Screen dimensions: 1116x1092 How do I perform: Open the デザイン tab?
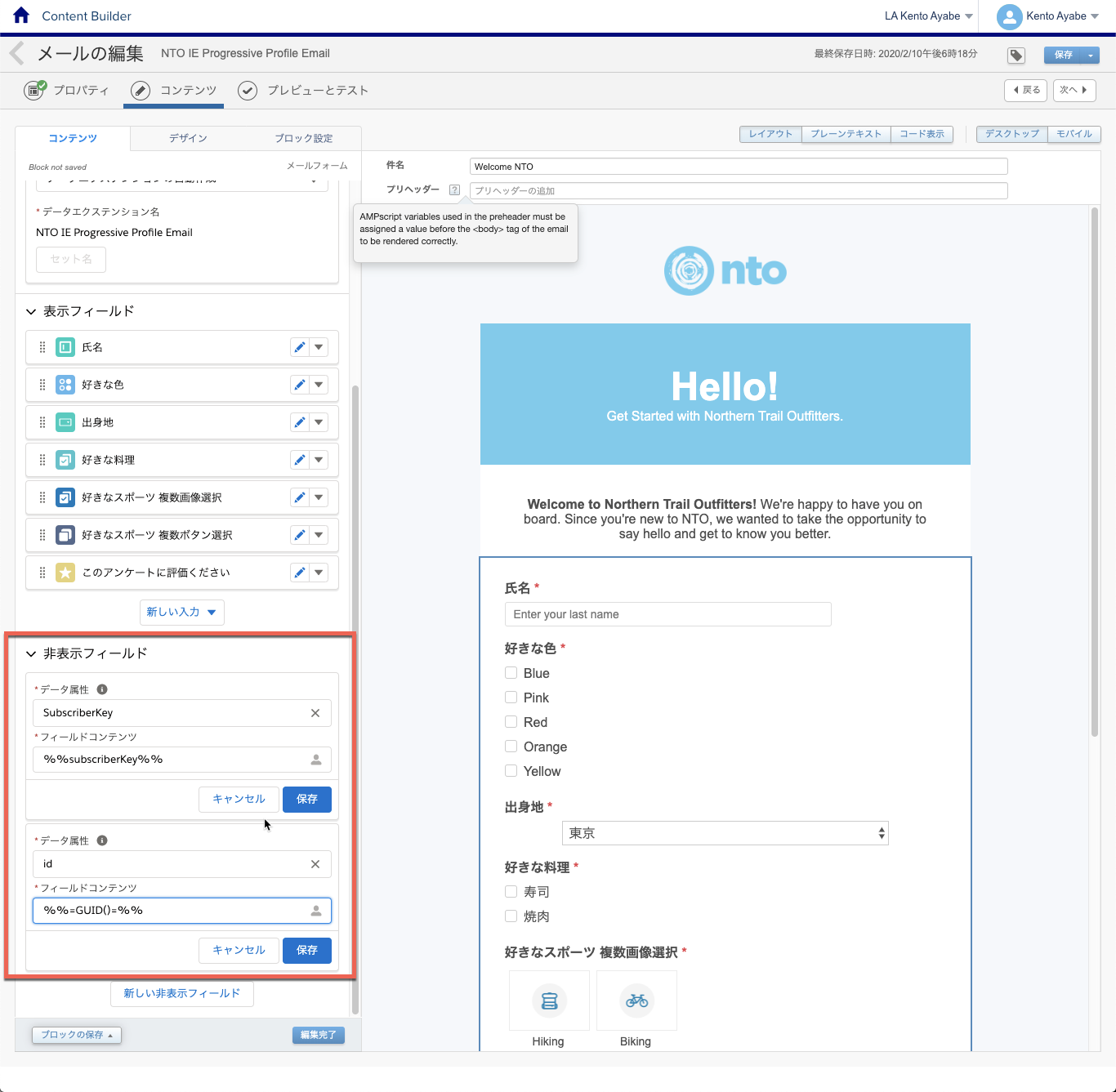188,138
